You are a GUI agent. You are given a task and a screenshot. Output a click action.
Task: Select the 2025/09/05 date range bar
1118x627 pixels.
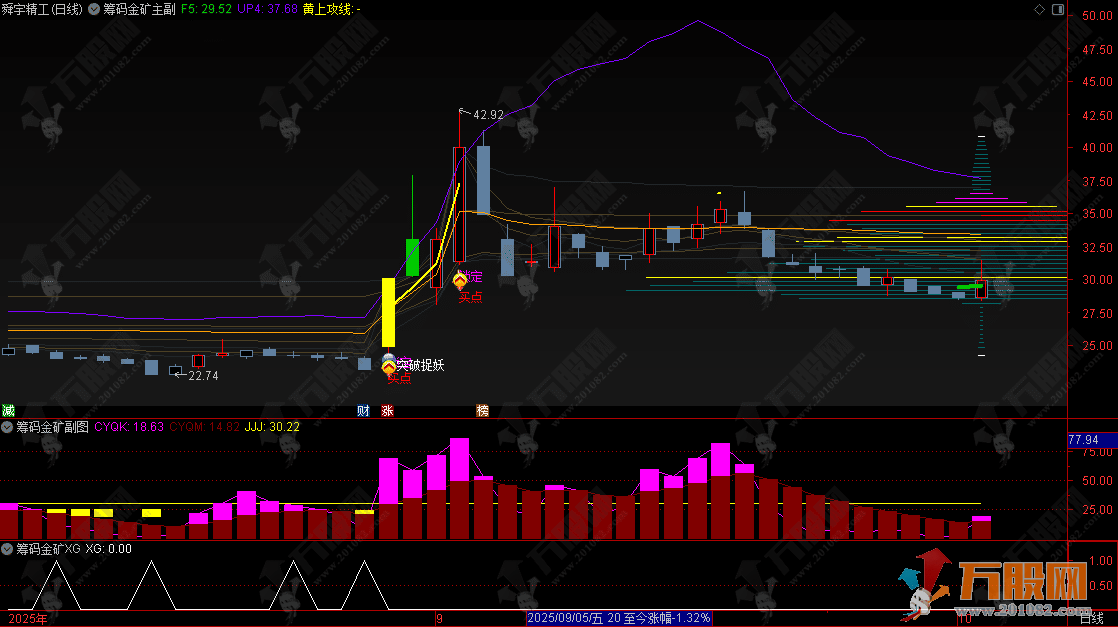(x=619, y=619)
